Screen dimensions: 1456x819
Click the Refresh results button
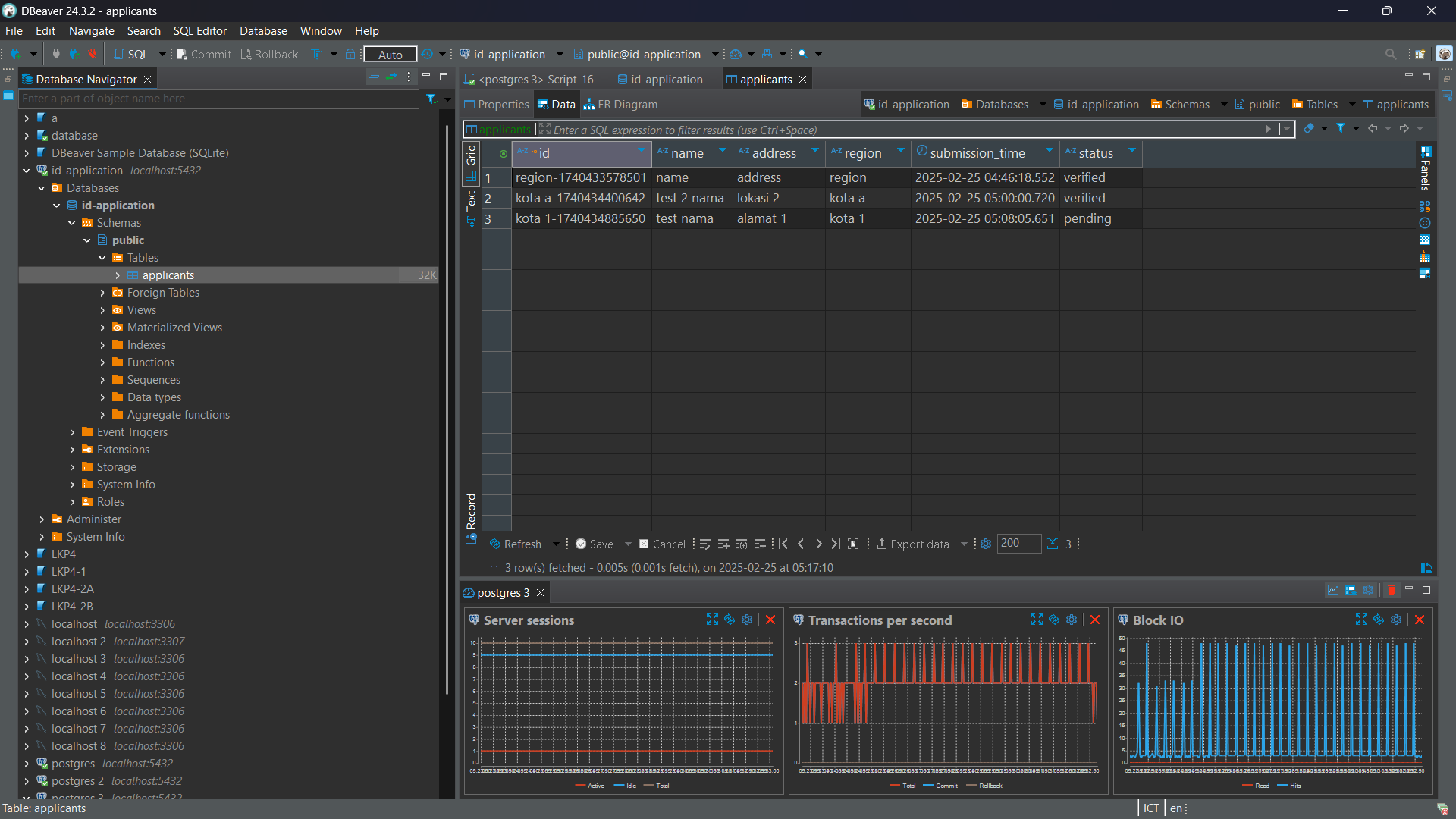click(x=516, y=544)
